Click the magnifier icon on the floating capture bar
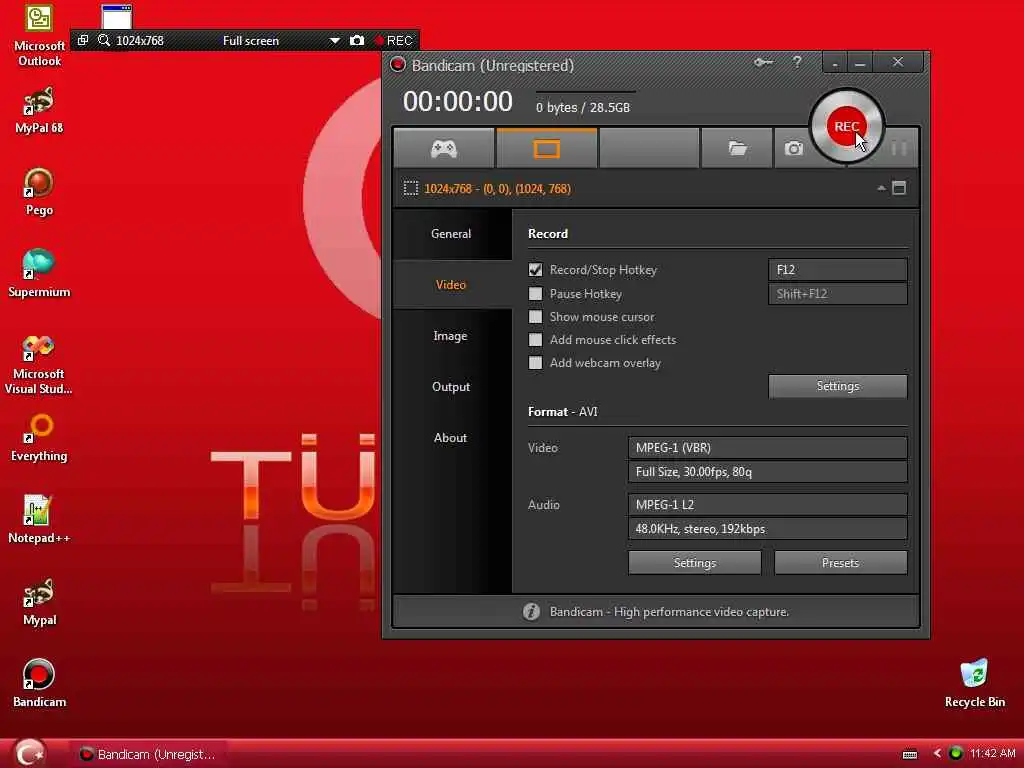1024x768 pixels. tap(103, 40)
